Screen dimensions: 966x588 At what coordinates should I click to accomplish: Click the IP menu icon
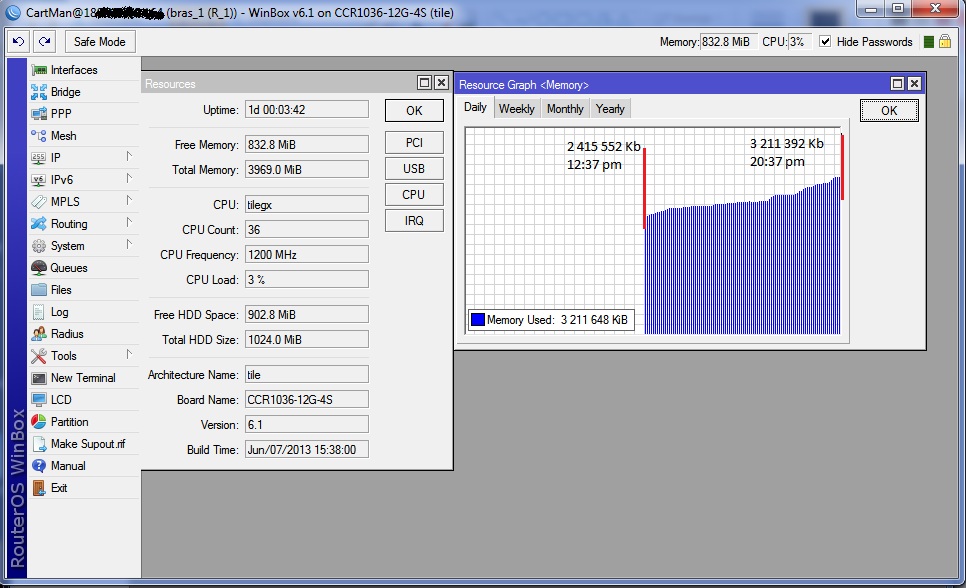[x=39, y=158]
